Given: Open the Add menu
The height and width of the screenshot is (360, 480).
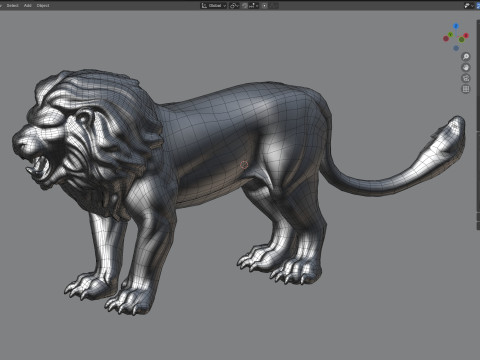Looking at the screenshot, I should (28, 5).
